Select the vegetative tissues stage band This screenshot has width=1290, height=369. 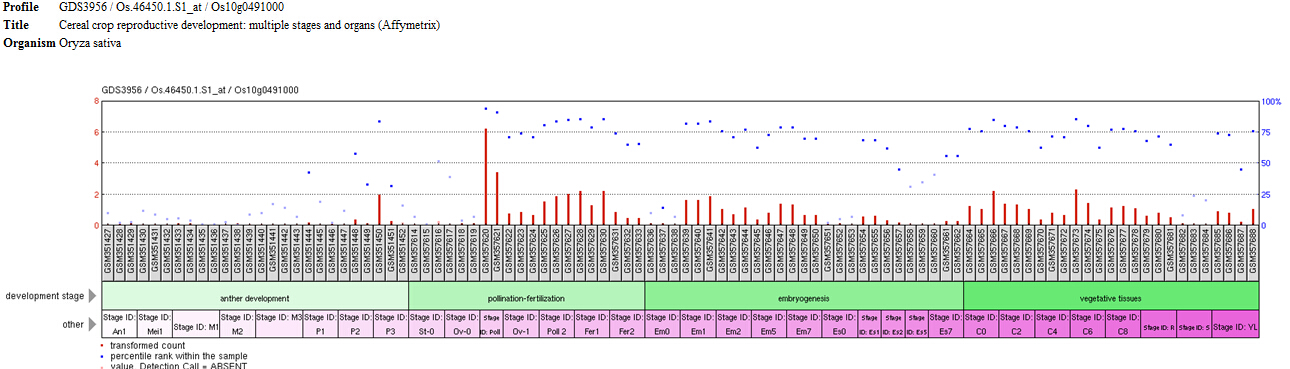point(1110,297)
